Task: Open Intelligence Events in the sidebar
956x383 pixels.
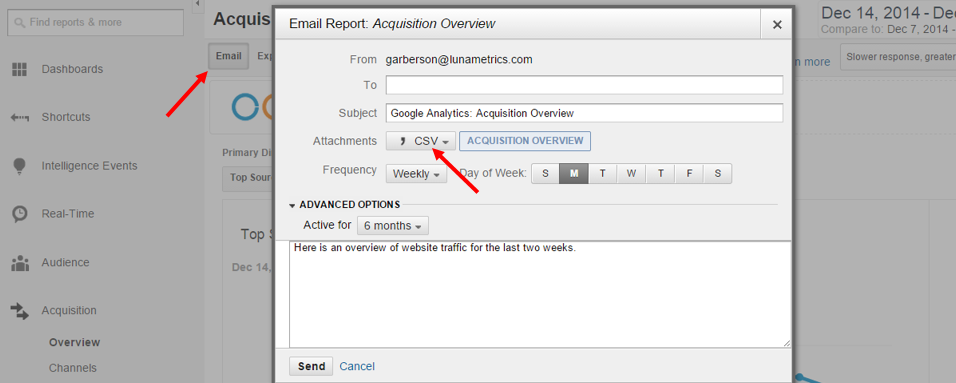Action: pos(90,166)
